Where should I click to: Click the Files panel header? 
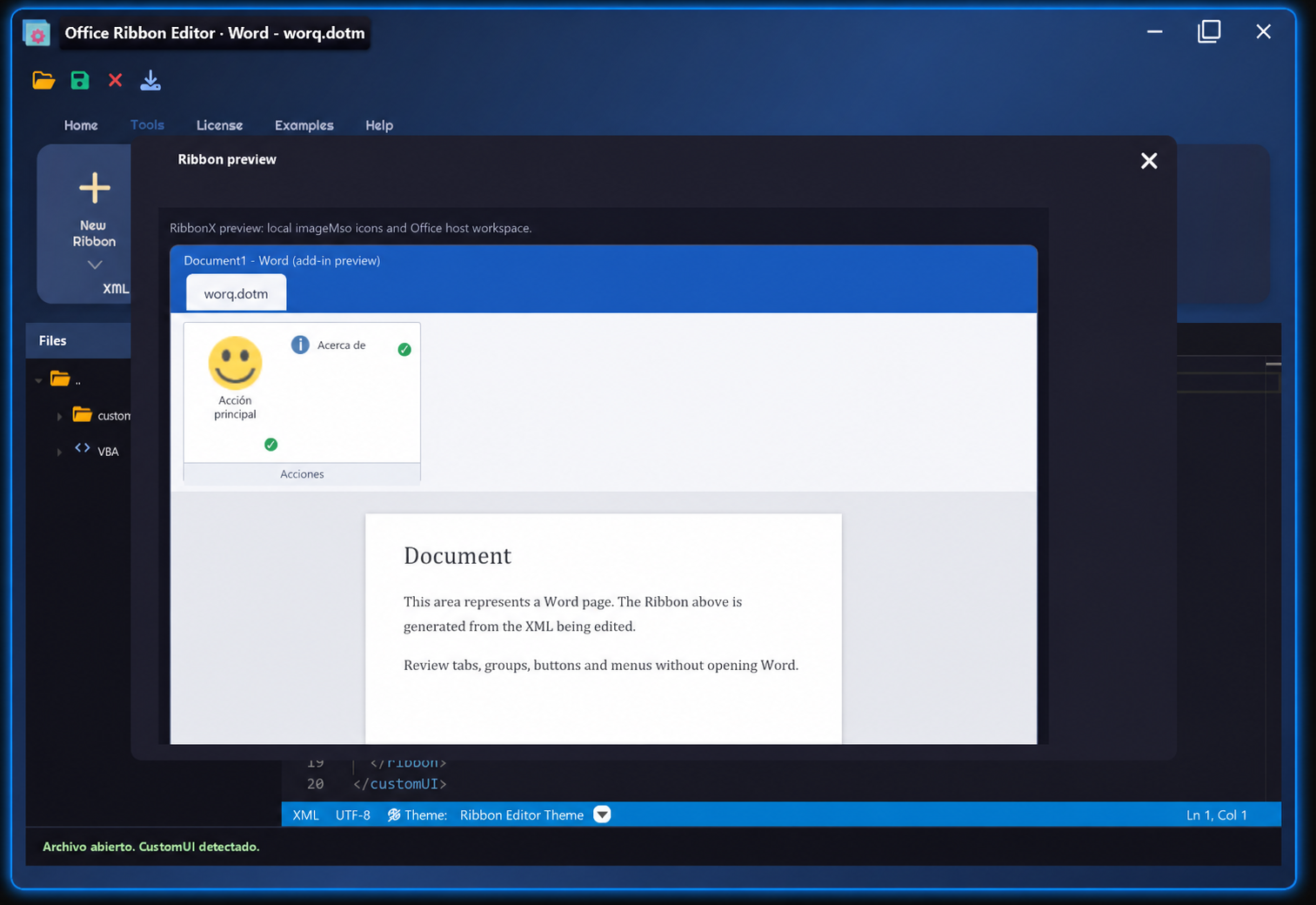[78, 340]
